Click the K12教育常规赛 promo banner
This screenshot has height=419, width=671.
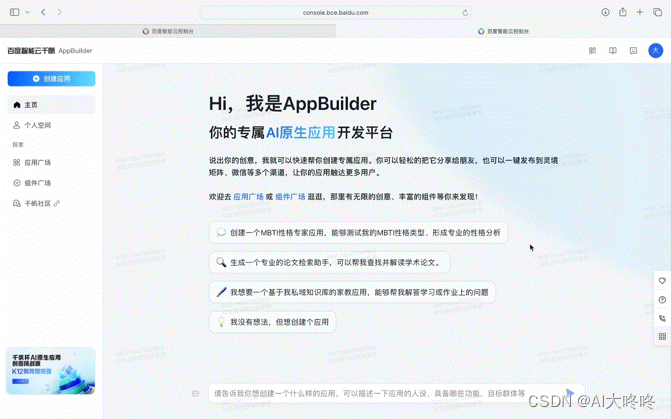[50, 371]
